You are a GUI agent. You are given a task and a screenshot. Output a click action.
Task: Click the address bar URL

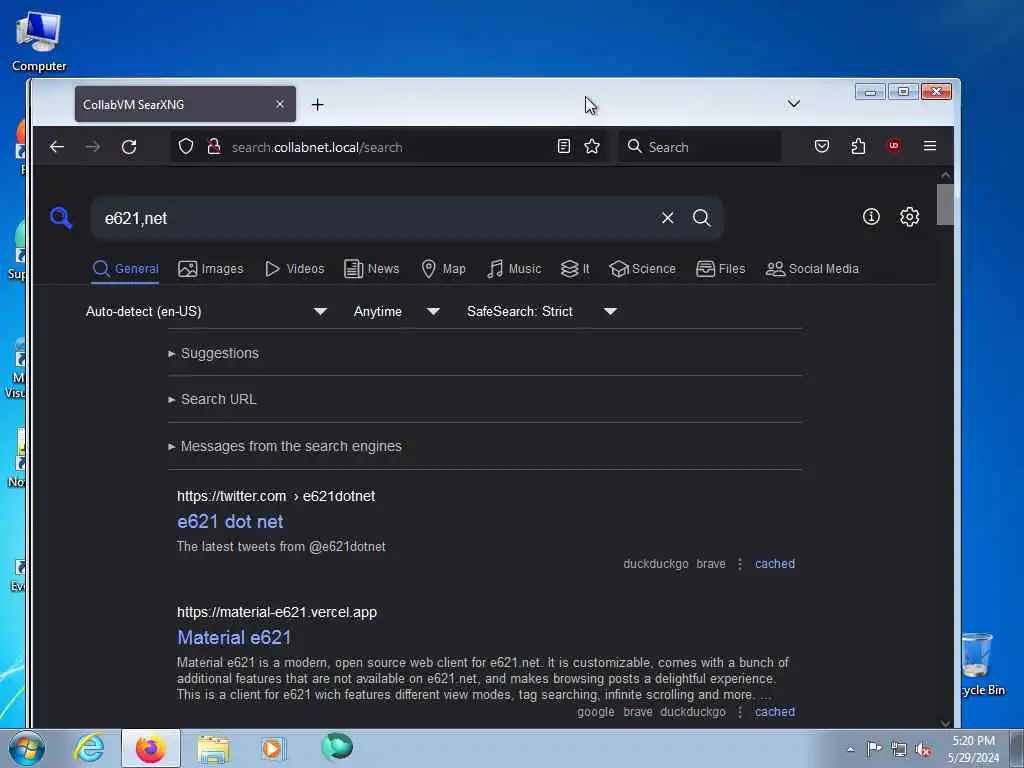[x=317, y=147]
